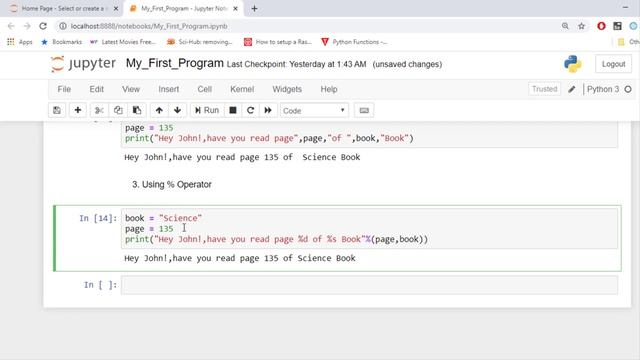Reload the current page

point(43,26)
